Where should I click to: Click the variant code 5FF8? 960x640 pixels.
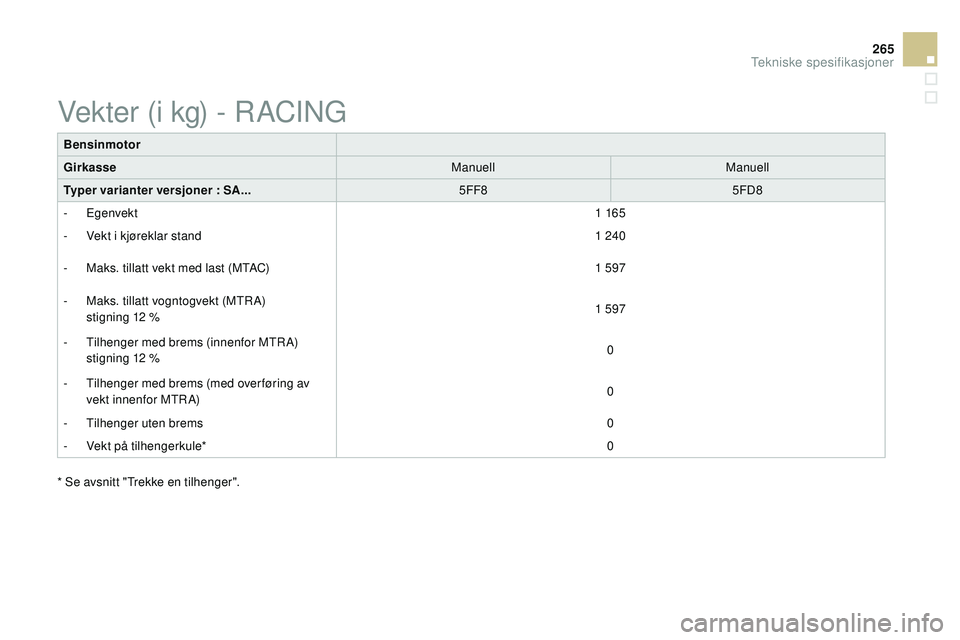coord(473,190)
